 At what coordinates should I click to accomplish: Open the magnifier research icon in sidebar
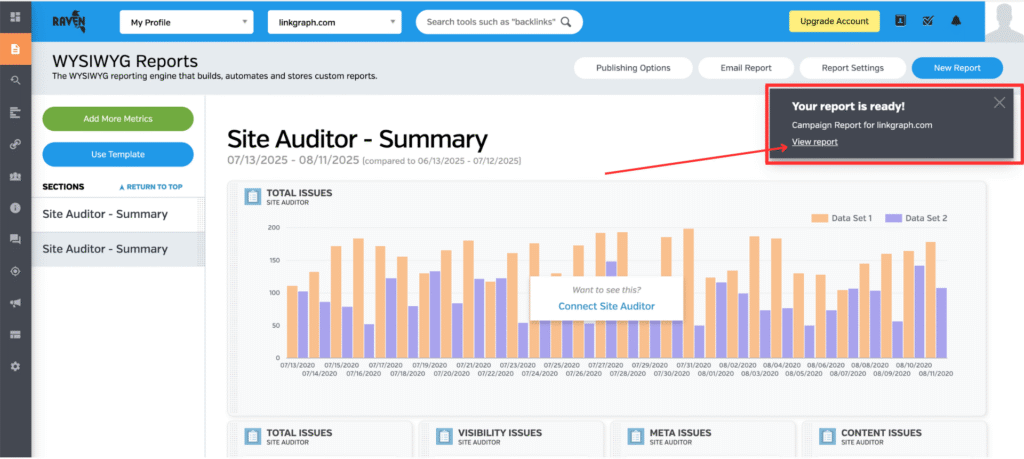pyautogui.click(x=15, y=81)
